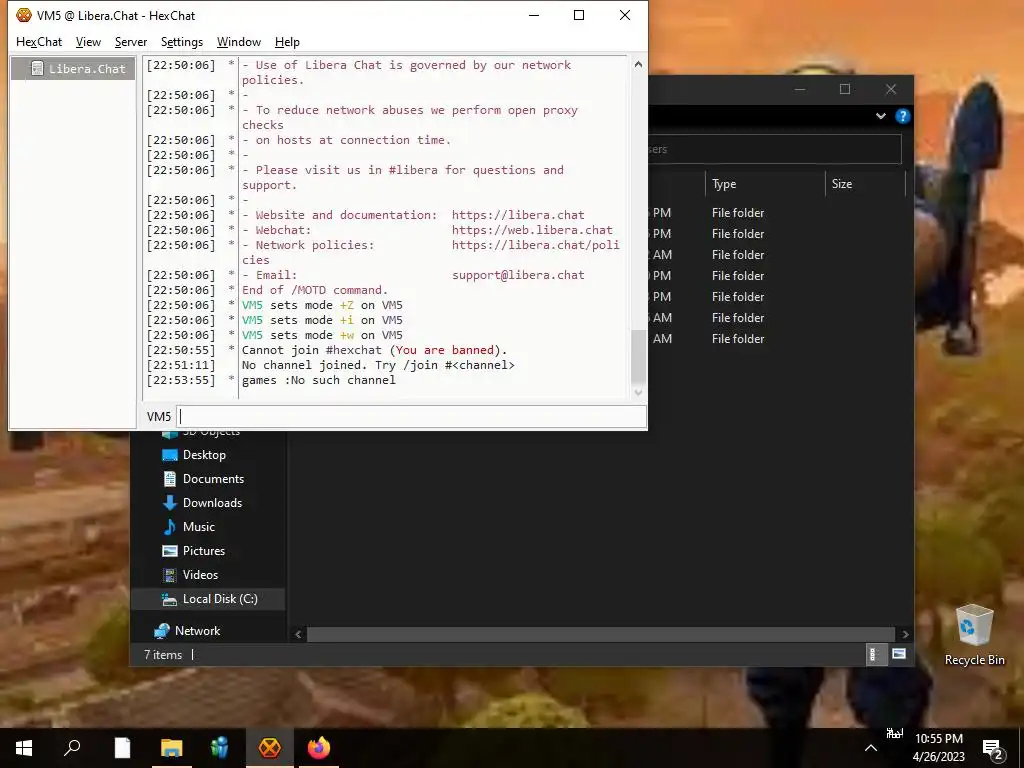Image resolution: width=1024 pixels, height=768 pixels.
Task: Open the Settings menu in HexChat
Action: [x=182, y=42]
